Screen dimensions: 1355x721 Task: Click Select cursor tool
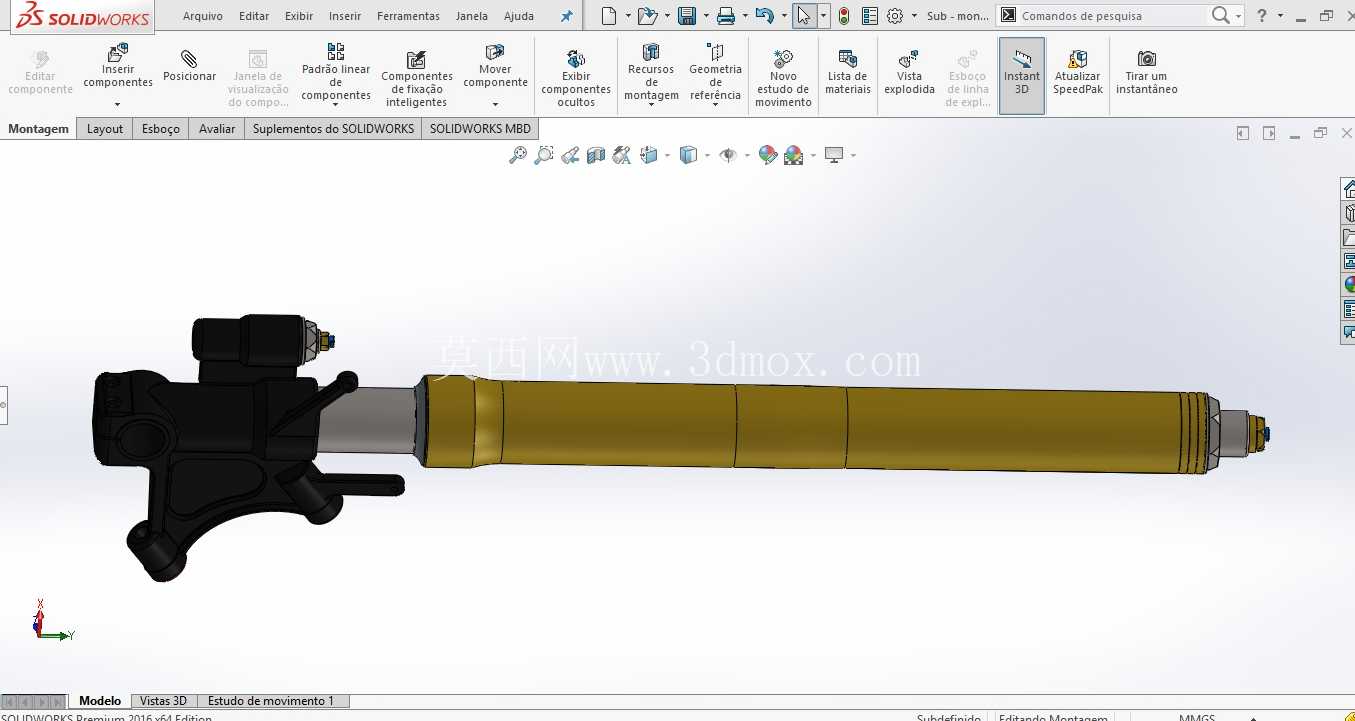804,16
